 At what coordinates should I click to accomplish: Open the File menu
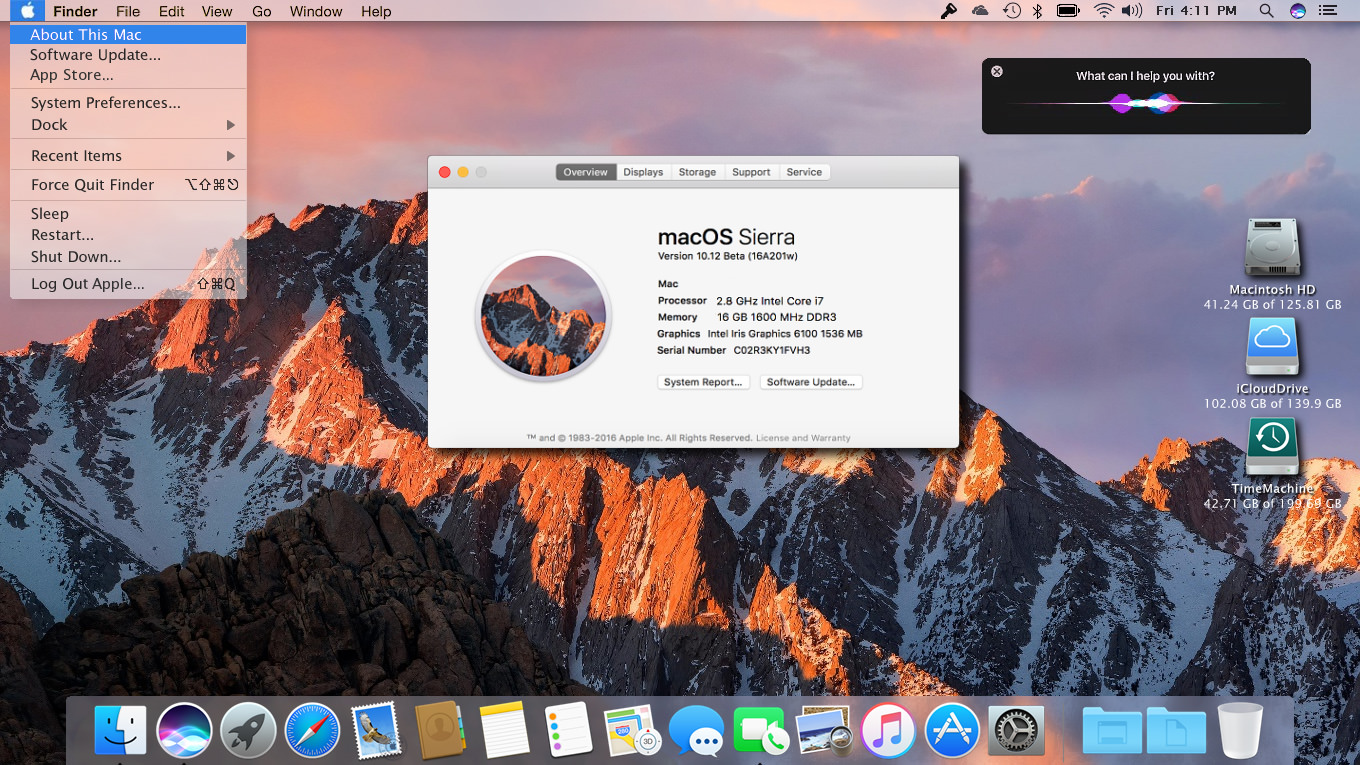coord(128,11)
